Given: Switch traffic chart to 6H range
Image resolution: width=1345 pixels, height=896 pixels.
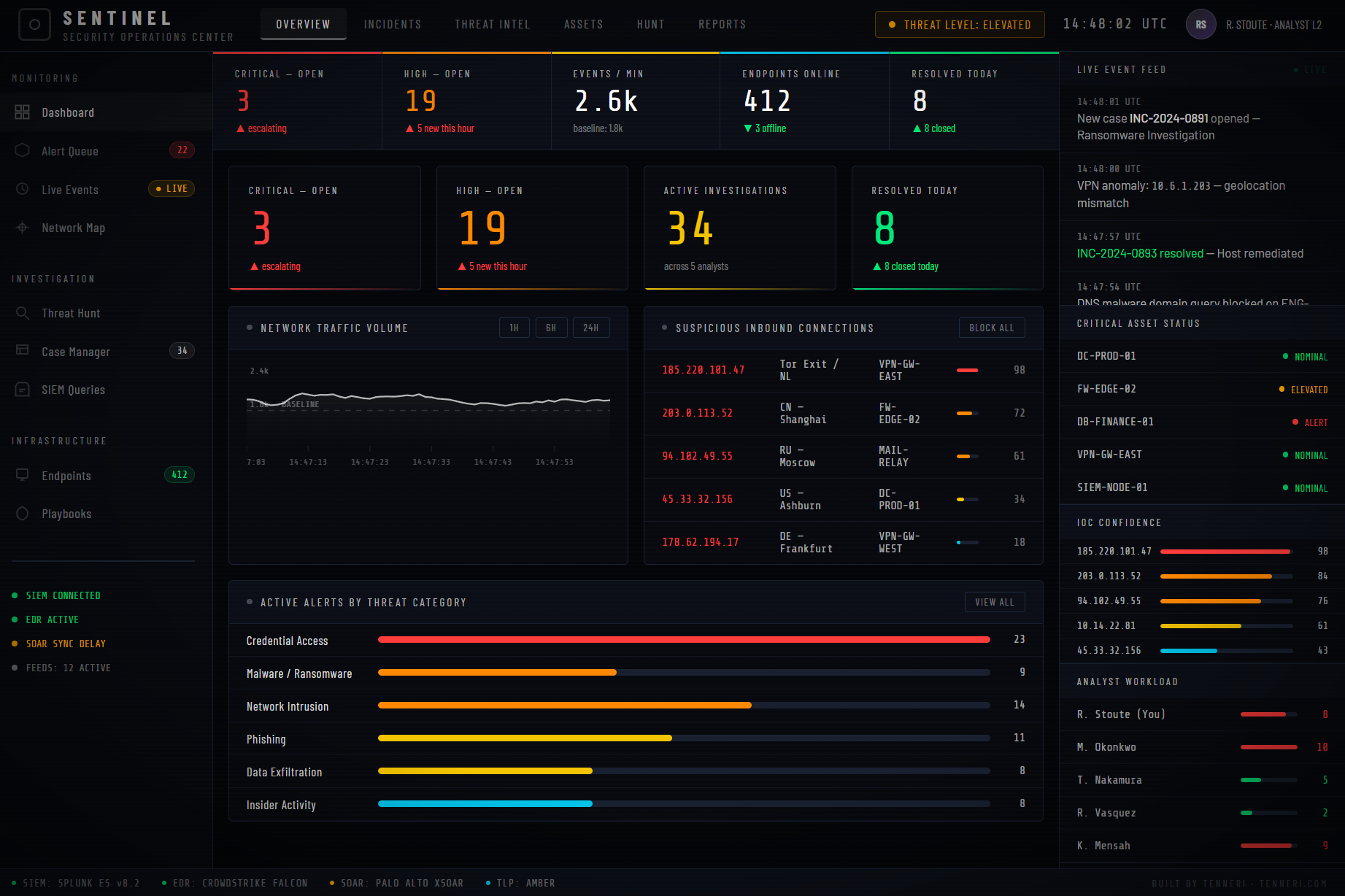Looking at the screenshot, I should (x=551, y=328).
